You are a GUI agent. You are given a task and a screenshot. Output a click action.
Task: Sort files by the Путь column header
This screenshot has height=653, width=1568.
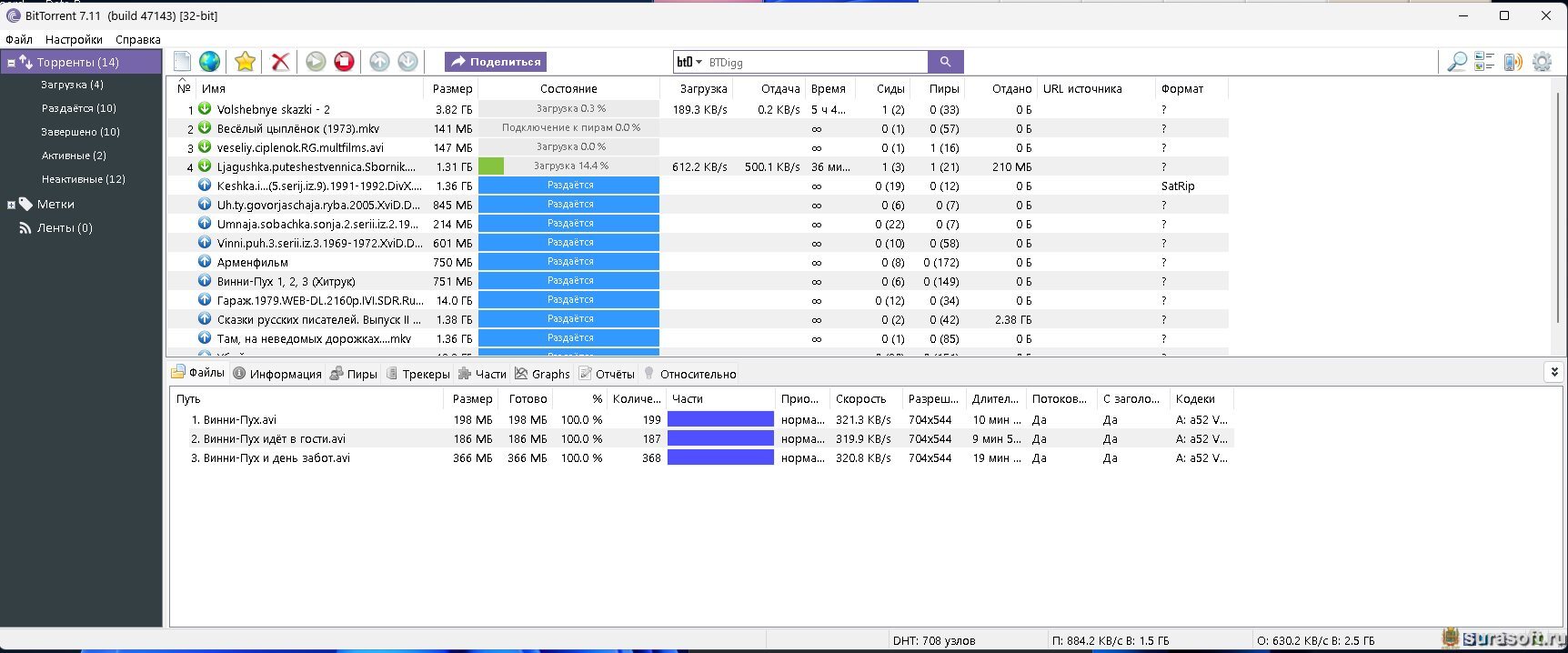point(307,399)
